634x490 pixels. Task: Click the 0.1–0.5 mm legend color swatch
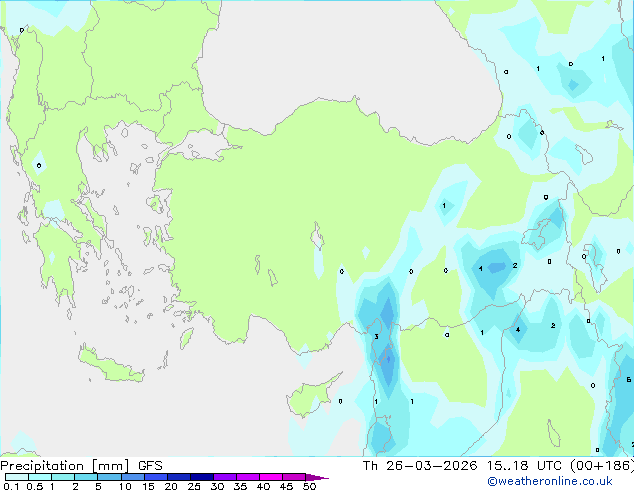click(x=17, y=477)
